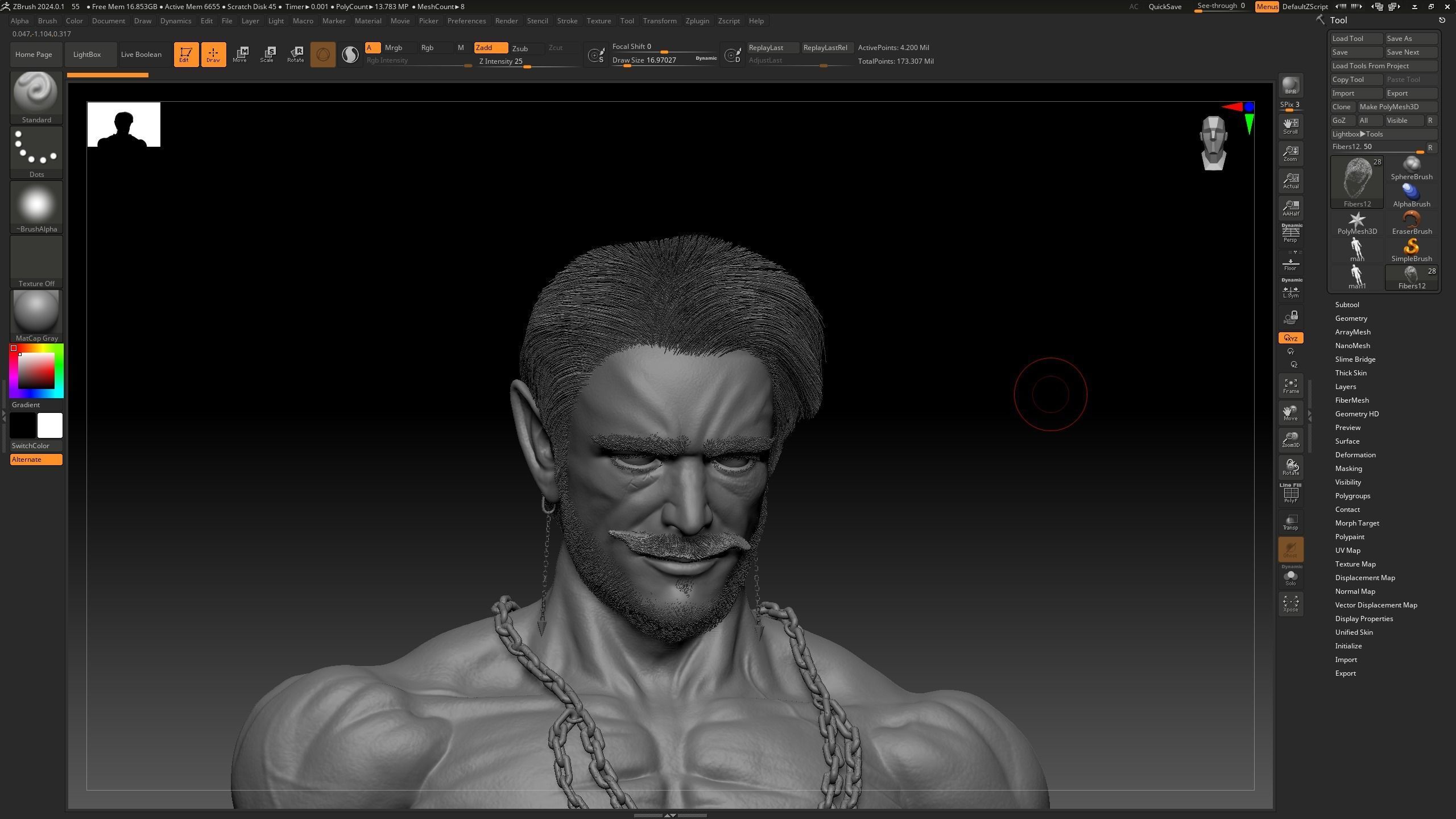Enable Zsub sculpt mode
This screenshot has width=1456, height=819.
526,48
